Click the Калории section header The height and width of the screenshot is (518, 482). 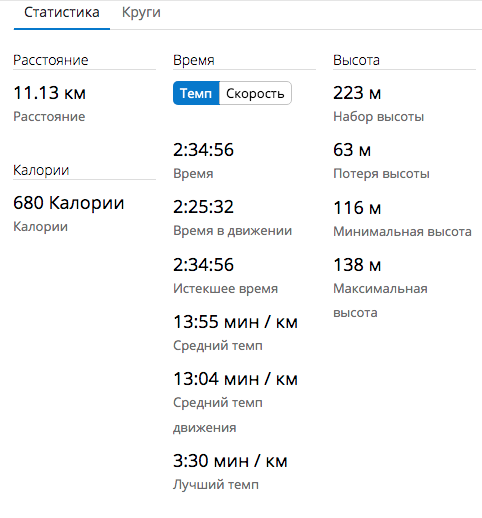tap(41, 170)
